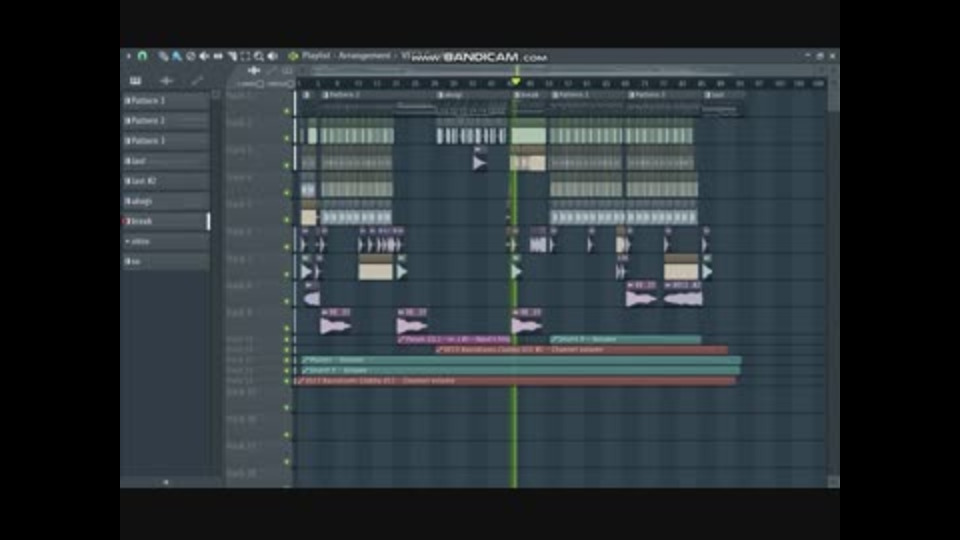Select the highlighted 'break' pattern
Screen dimensions: 960x540
166,221
